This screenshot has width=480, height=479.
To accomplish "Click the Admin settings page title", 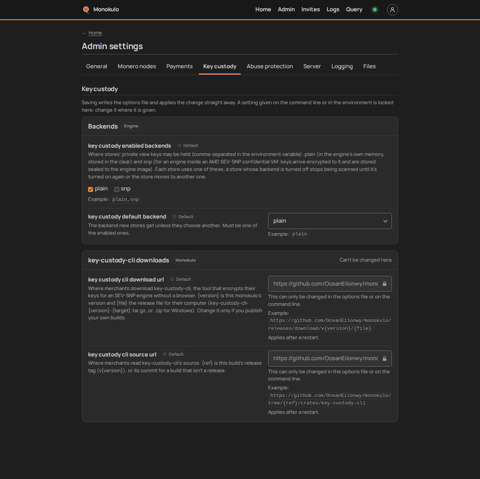I will tap(112, 46).
